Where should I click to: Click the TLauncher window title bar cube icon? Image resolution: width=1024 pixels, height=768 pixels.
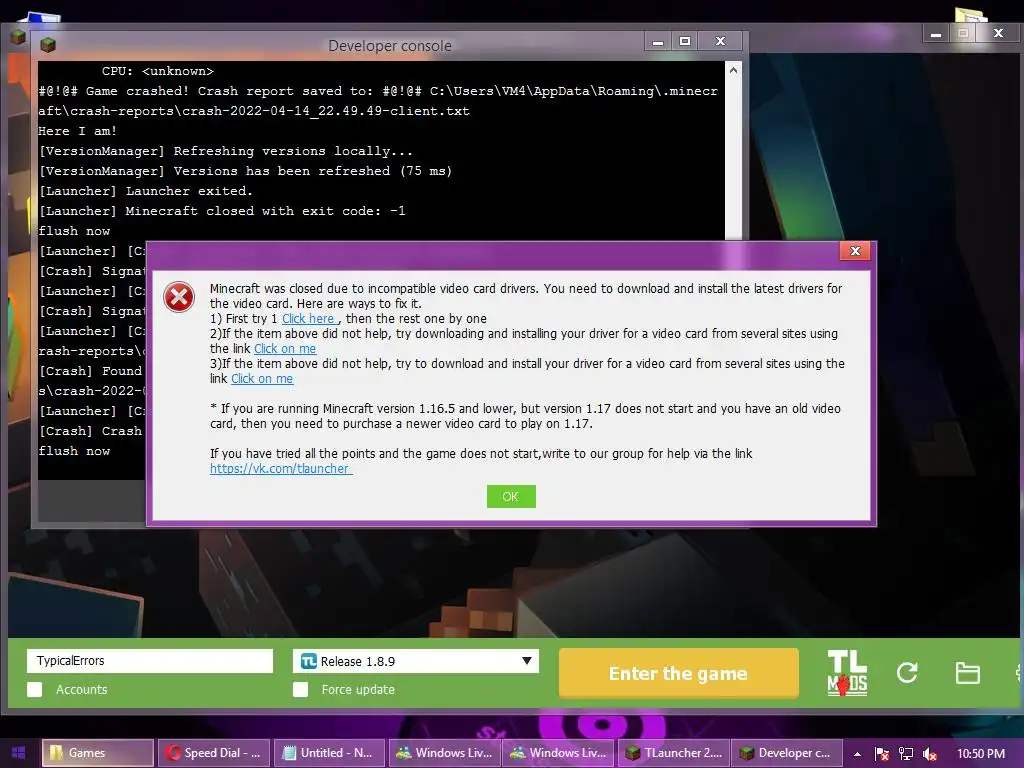(x=18, y=37)
